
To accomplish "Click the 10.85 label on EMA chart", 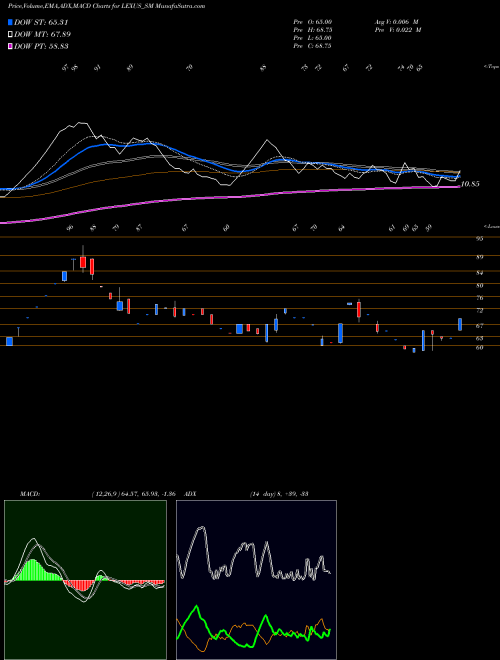I will tap(470, 184).
